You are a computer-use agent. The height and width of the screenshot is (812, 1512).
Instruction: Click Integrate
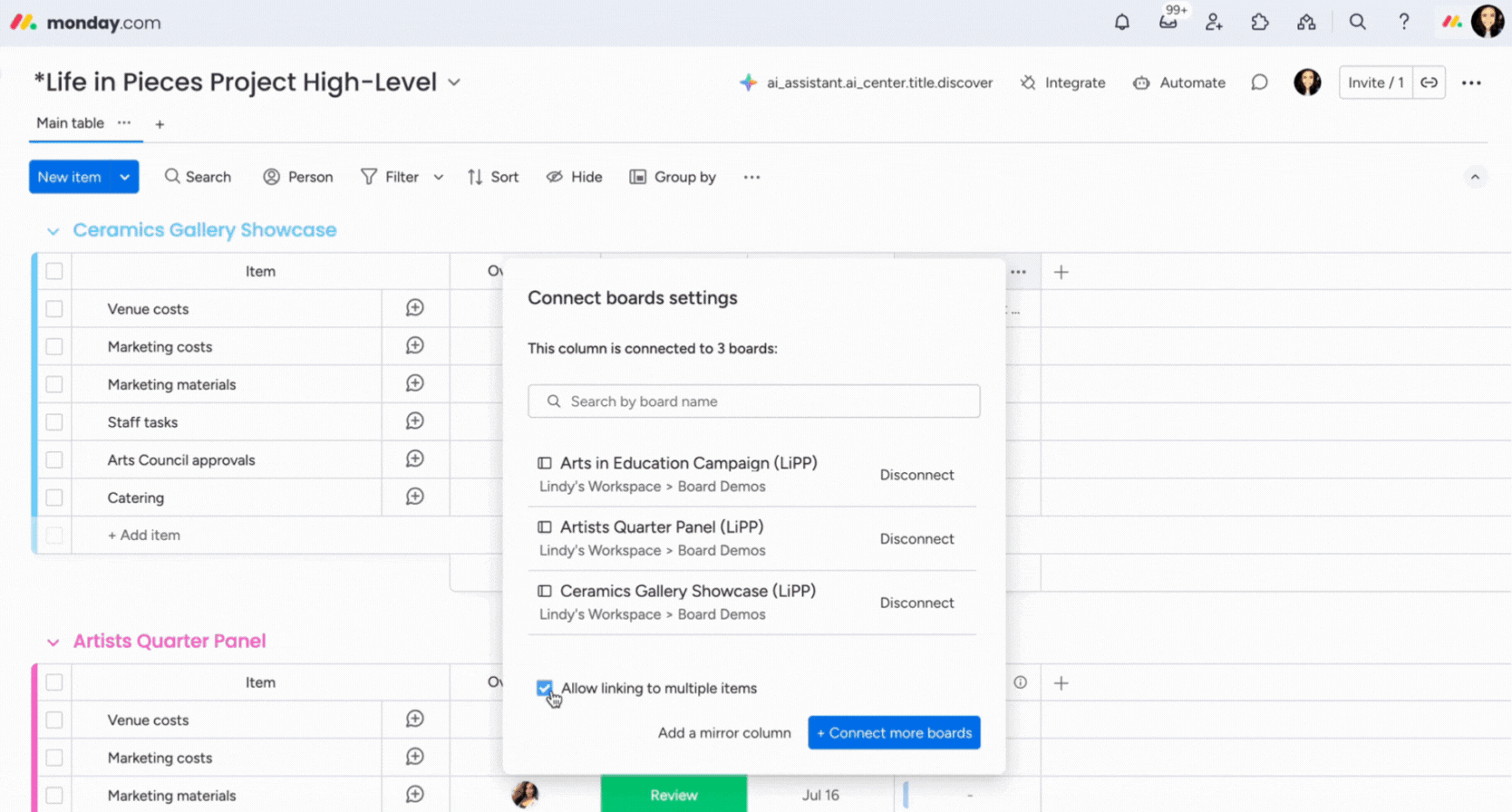tap(1062, 82)
